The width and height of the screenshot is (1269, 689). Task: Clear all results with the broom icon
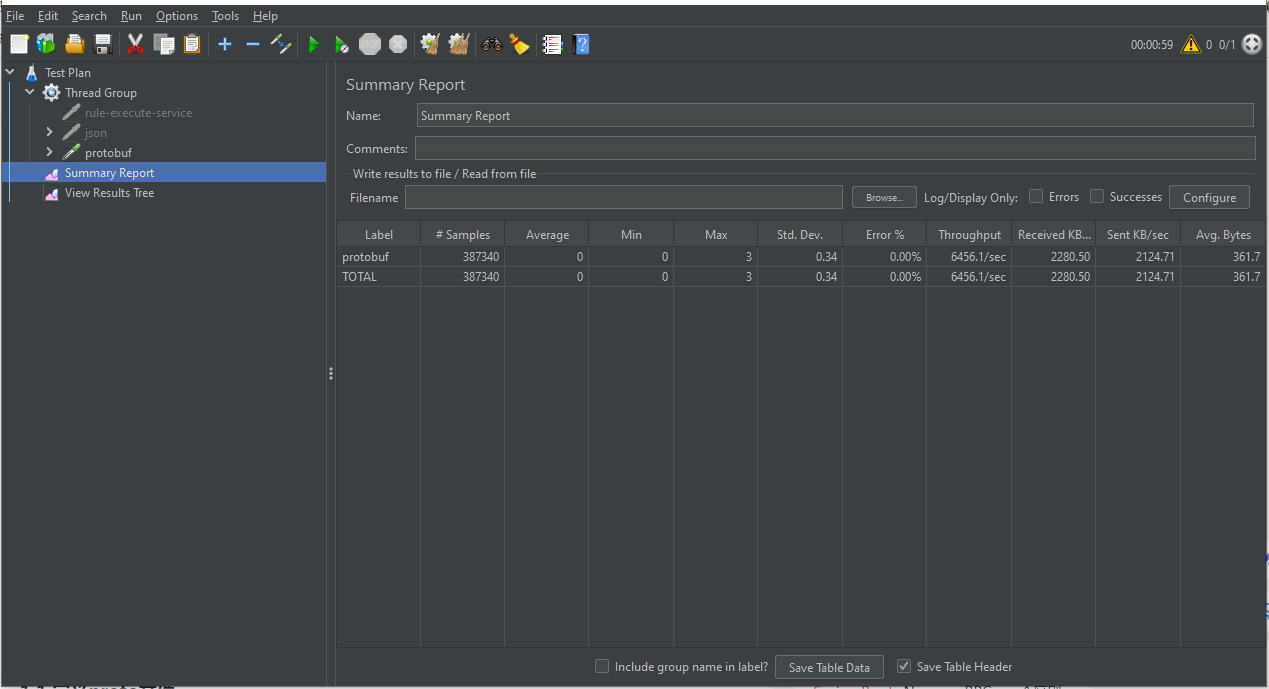[457, 44]
